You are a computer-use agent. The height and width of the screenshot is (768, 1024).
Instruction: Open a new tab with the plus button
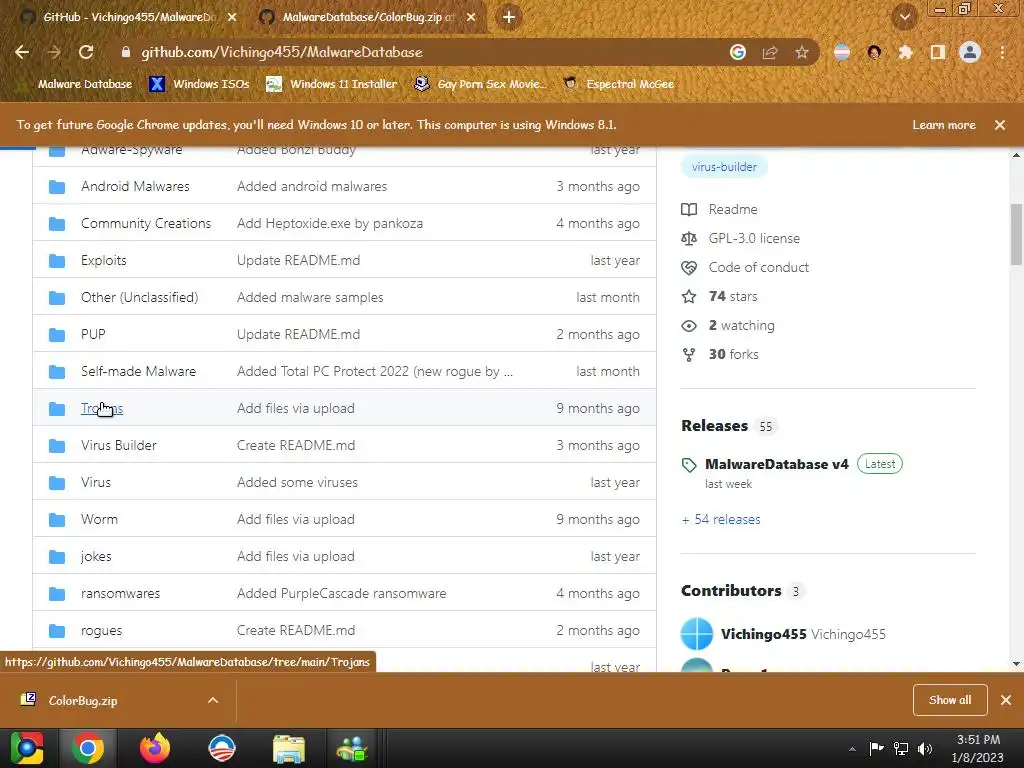point(509,17)
